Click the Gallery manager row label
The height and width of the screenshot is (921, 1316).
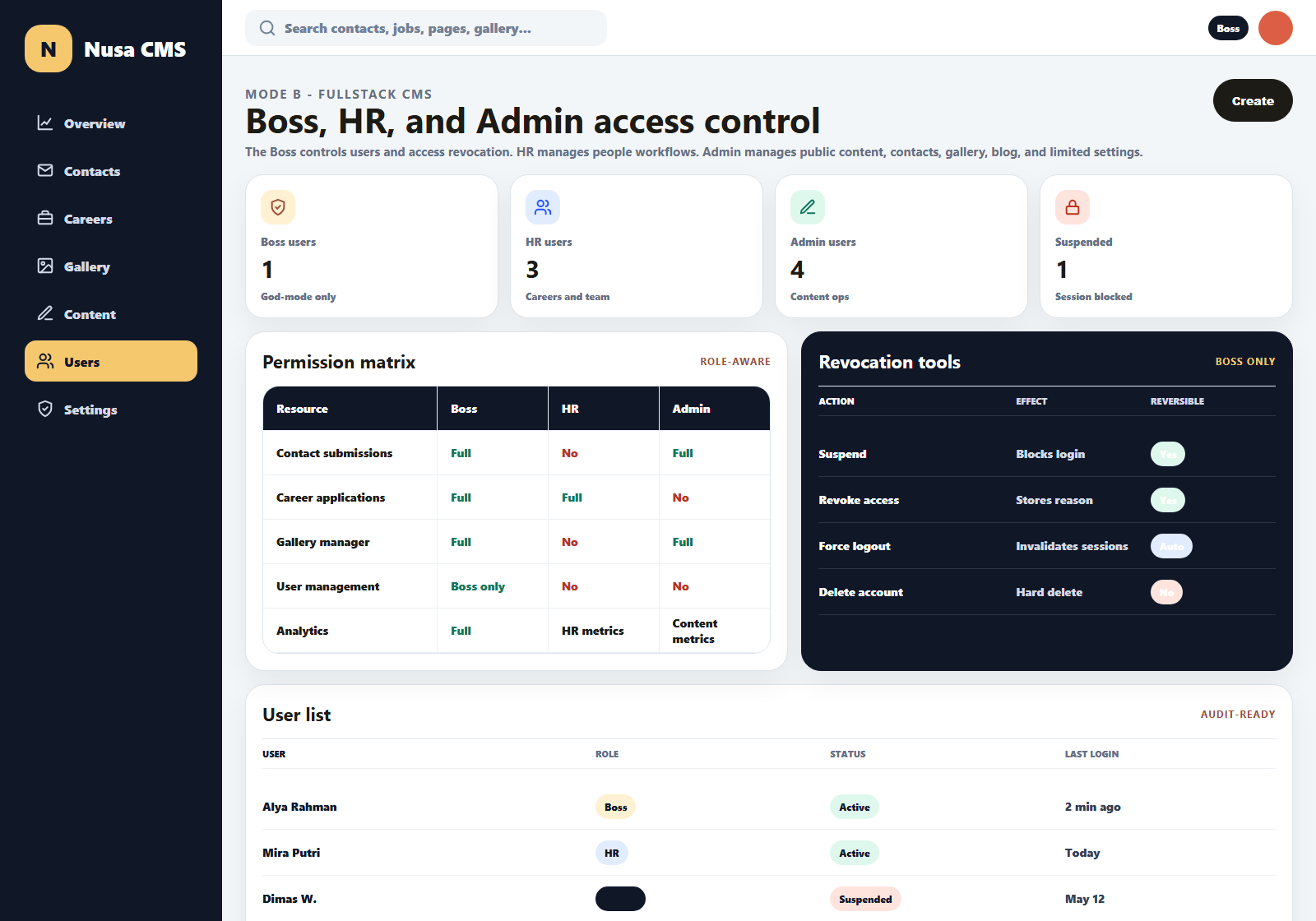click(322, 542)
